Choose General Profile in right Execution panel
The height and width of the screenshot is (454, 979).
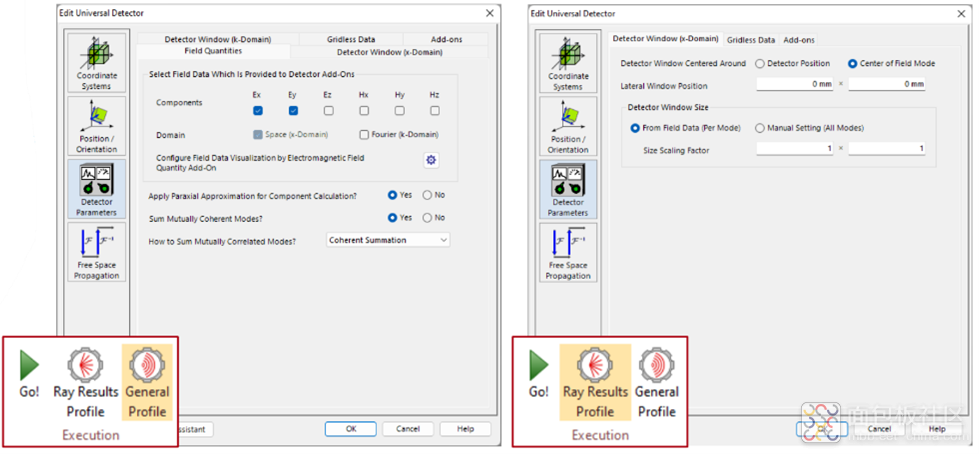[x=656, y=383]
